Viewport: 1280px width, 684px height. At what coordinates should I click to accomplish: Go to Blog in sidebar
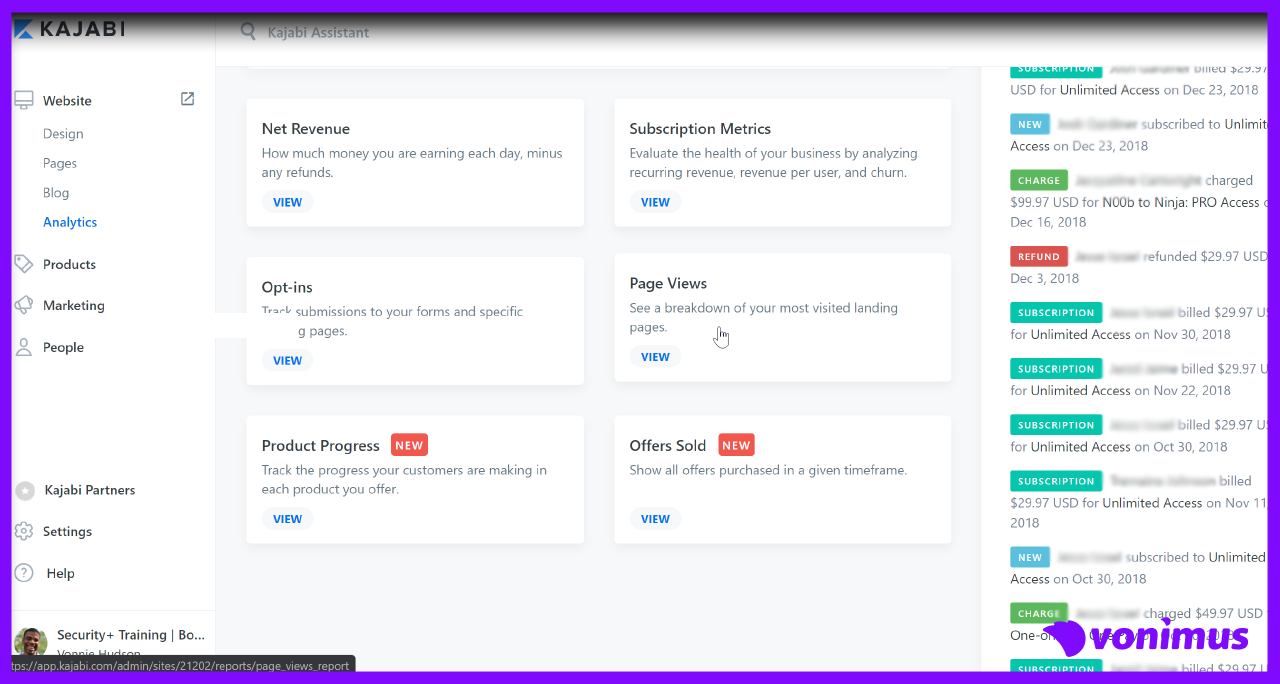[x=56, y=193]
